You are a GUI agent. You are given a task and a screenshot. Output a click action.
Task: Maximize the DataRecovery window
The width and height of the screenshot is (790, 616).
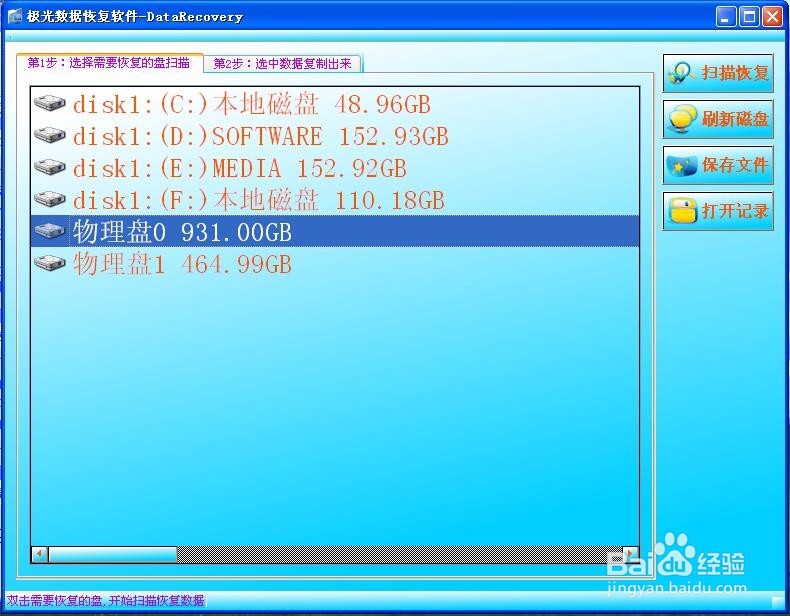[x=749, y=17]
